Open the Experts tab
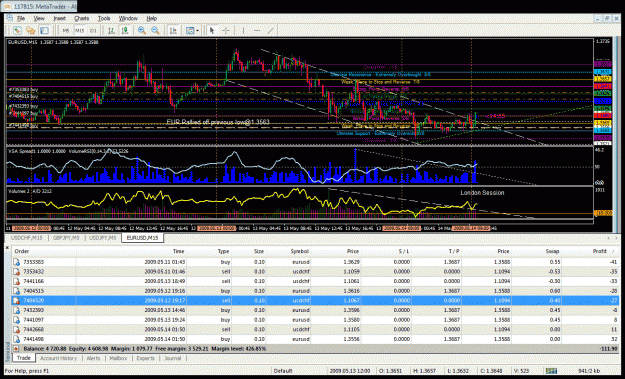Image resolution: width=625 pixels, height=379 pixels. [x=145, y=358]
